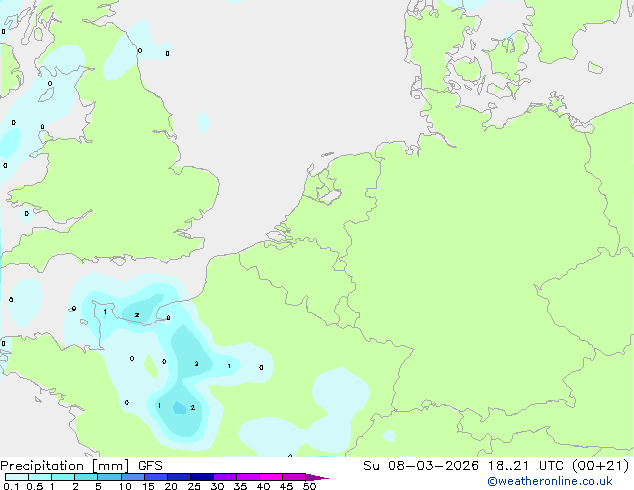Select the 'GFS' model label
The height and width of the screenshot is (490, 634).
[150, 466]
